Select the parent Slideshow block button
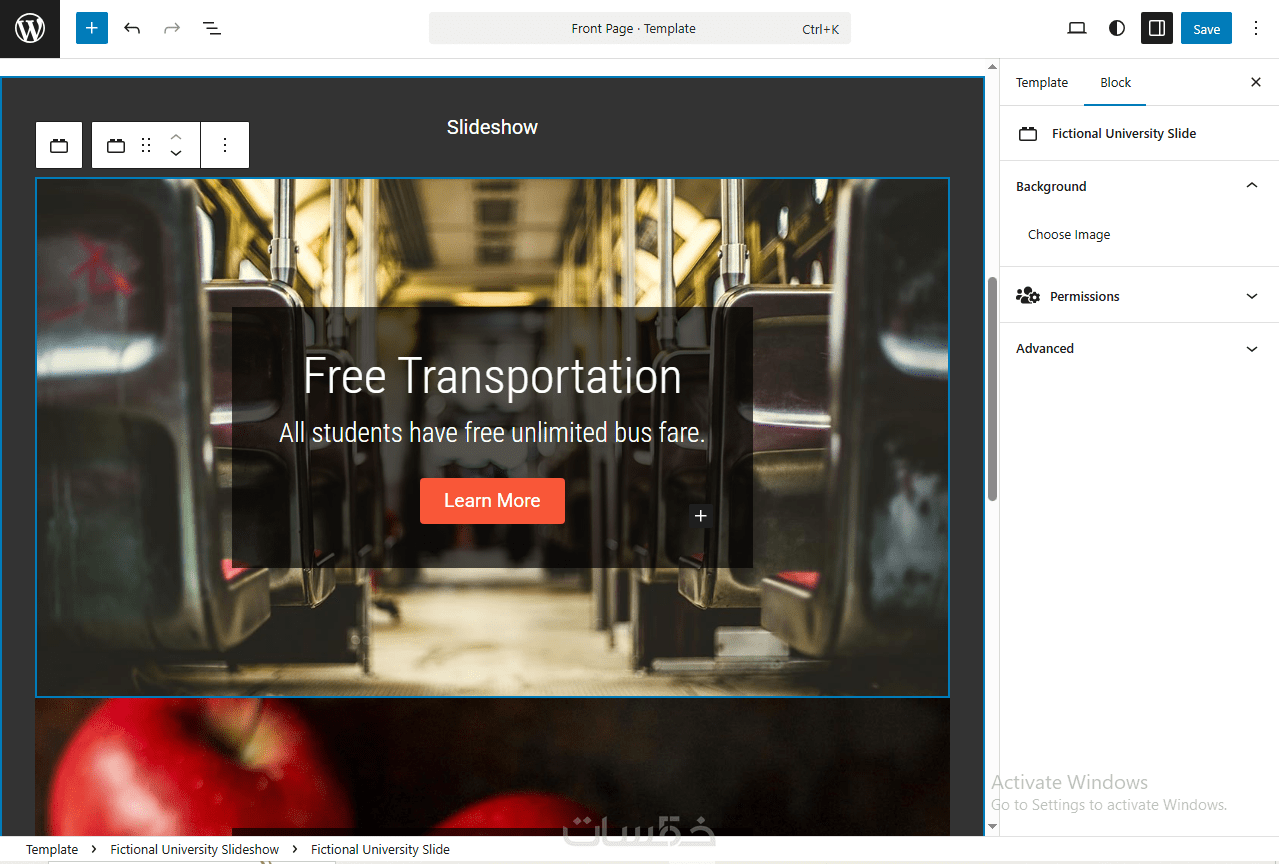Image resolution: width=1279 pixels, height=864 pixels. tap(59, 145)
